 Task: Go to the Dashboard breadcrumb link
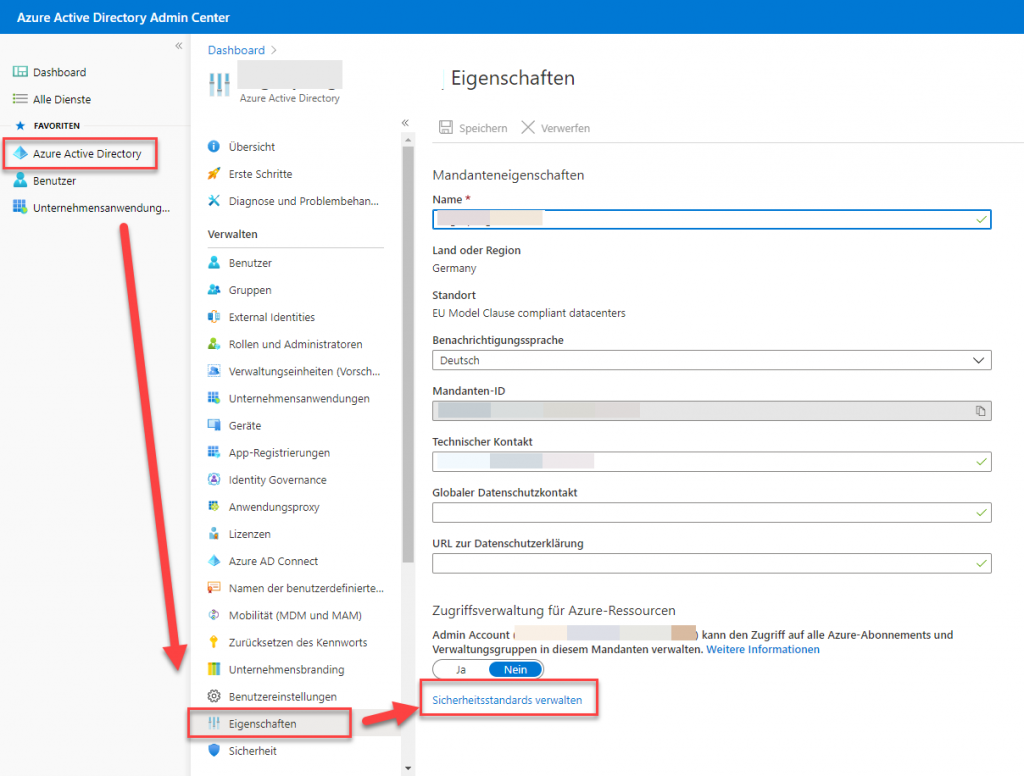[236, 50]
